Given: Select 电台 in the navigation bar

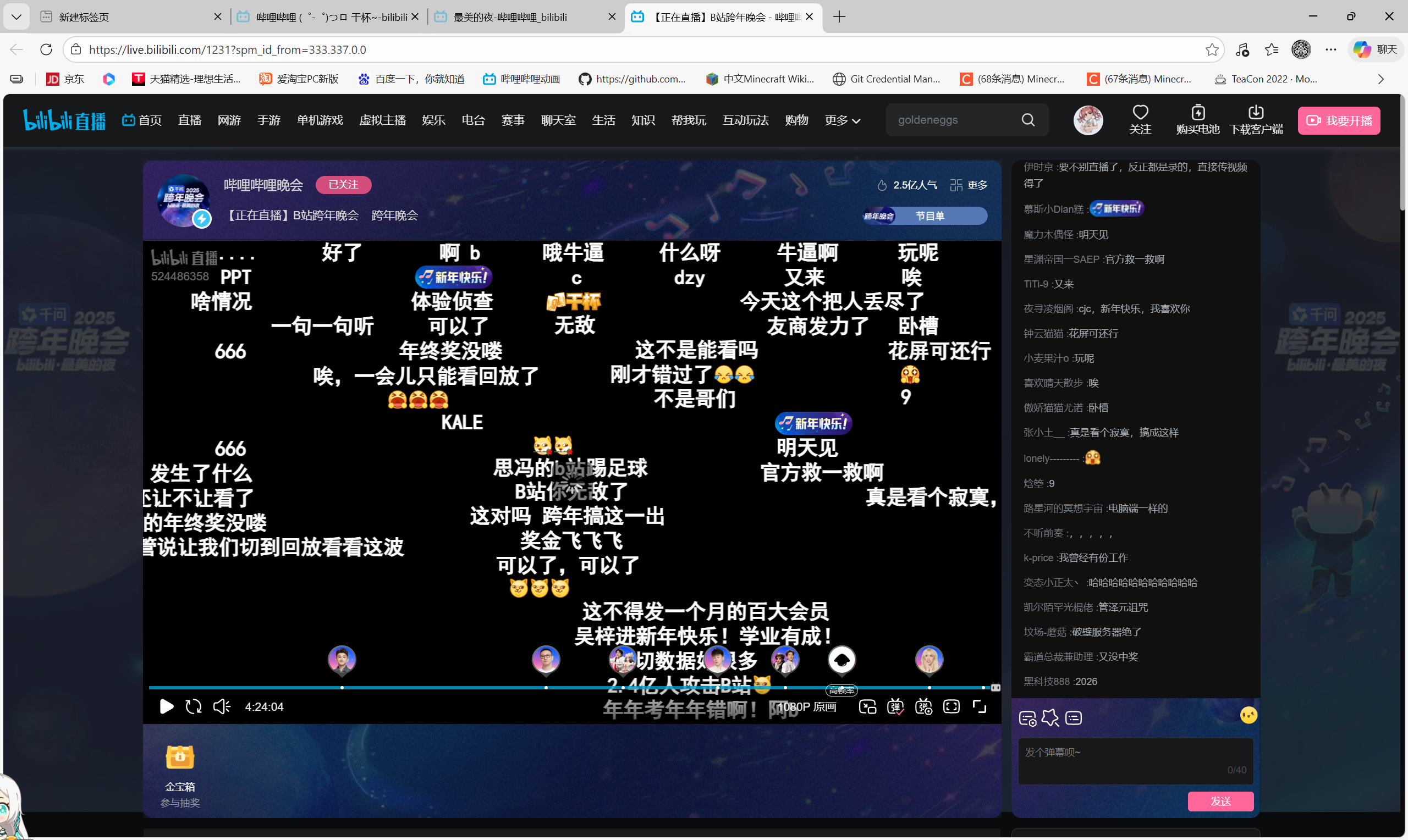Looking at the screenshot, I should [474, 120].
